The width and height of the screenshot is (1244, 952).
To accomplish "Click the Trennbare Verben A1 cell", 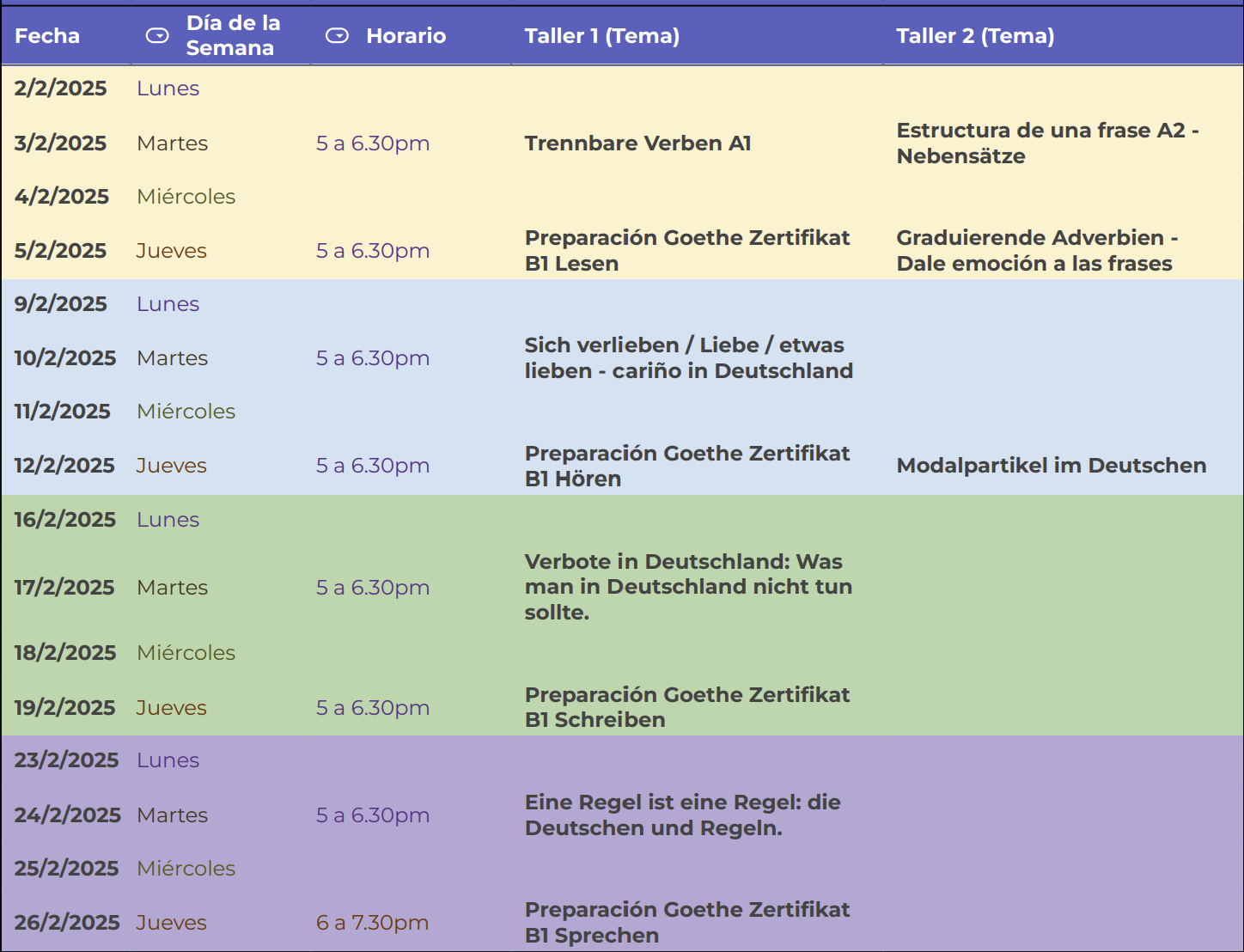I will pyautogui.click(x=637, y=143).
